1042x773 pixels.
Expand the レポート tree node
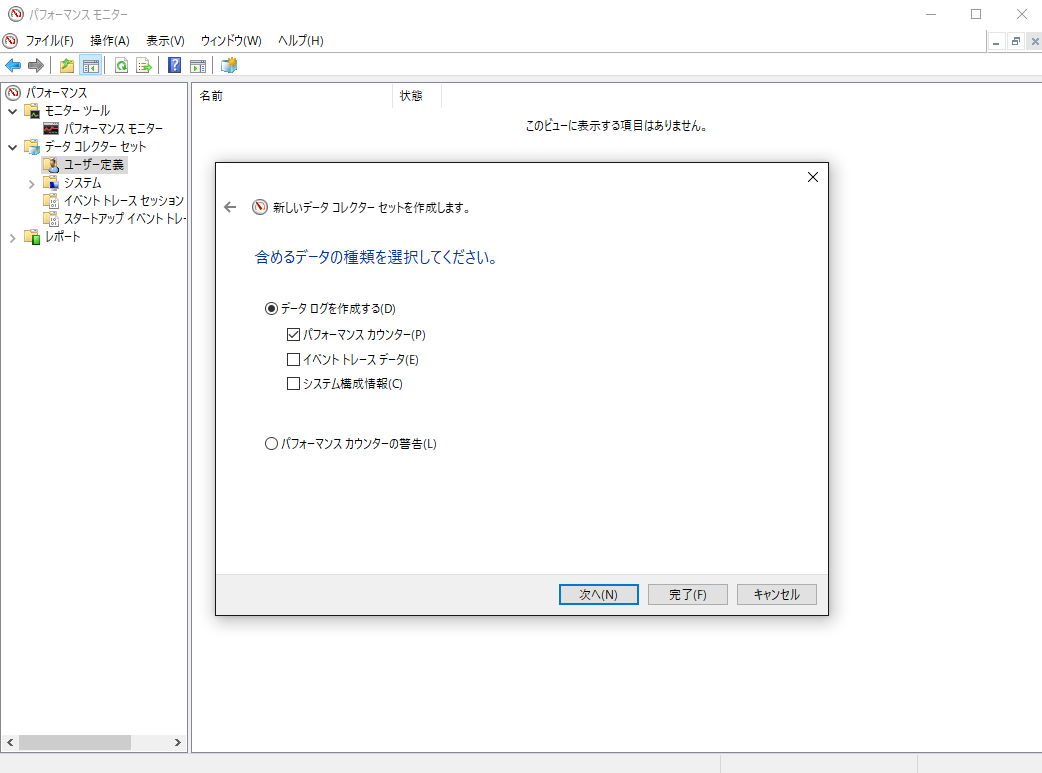coord(13,237)
